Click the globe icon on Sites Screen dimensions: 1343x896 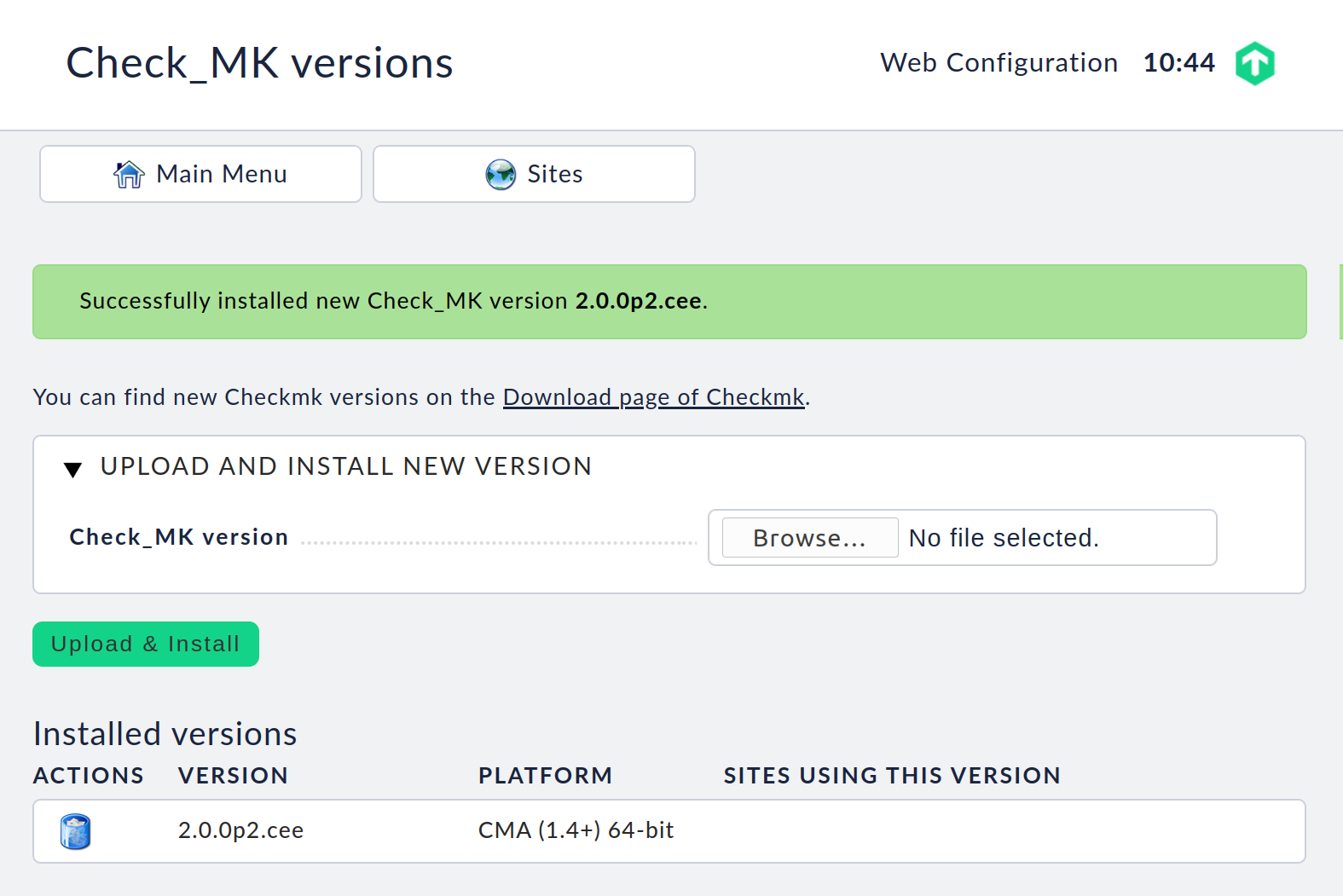click(501, 174)
